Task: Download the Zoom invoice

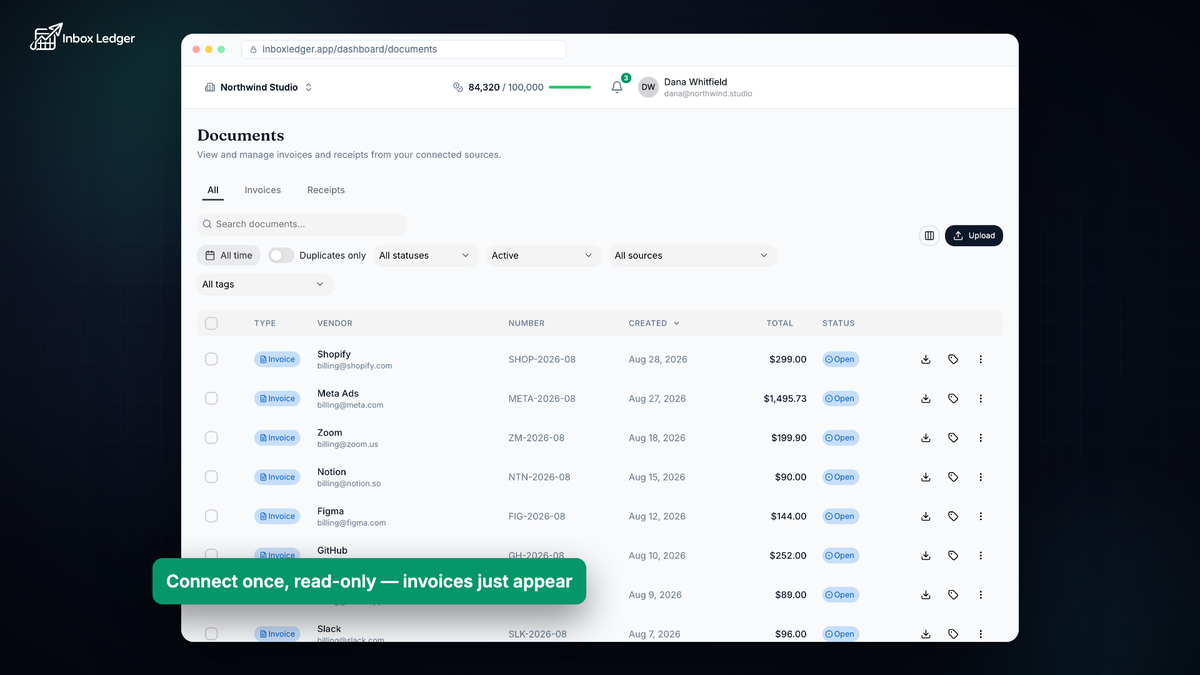Action: click(926, 438)
